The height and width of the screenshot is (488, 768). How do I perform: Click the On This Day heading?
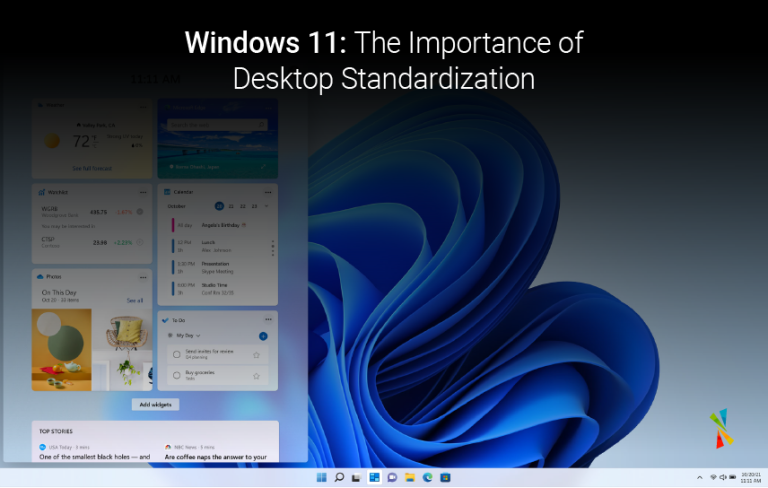59,292
